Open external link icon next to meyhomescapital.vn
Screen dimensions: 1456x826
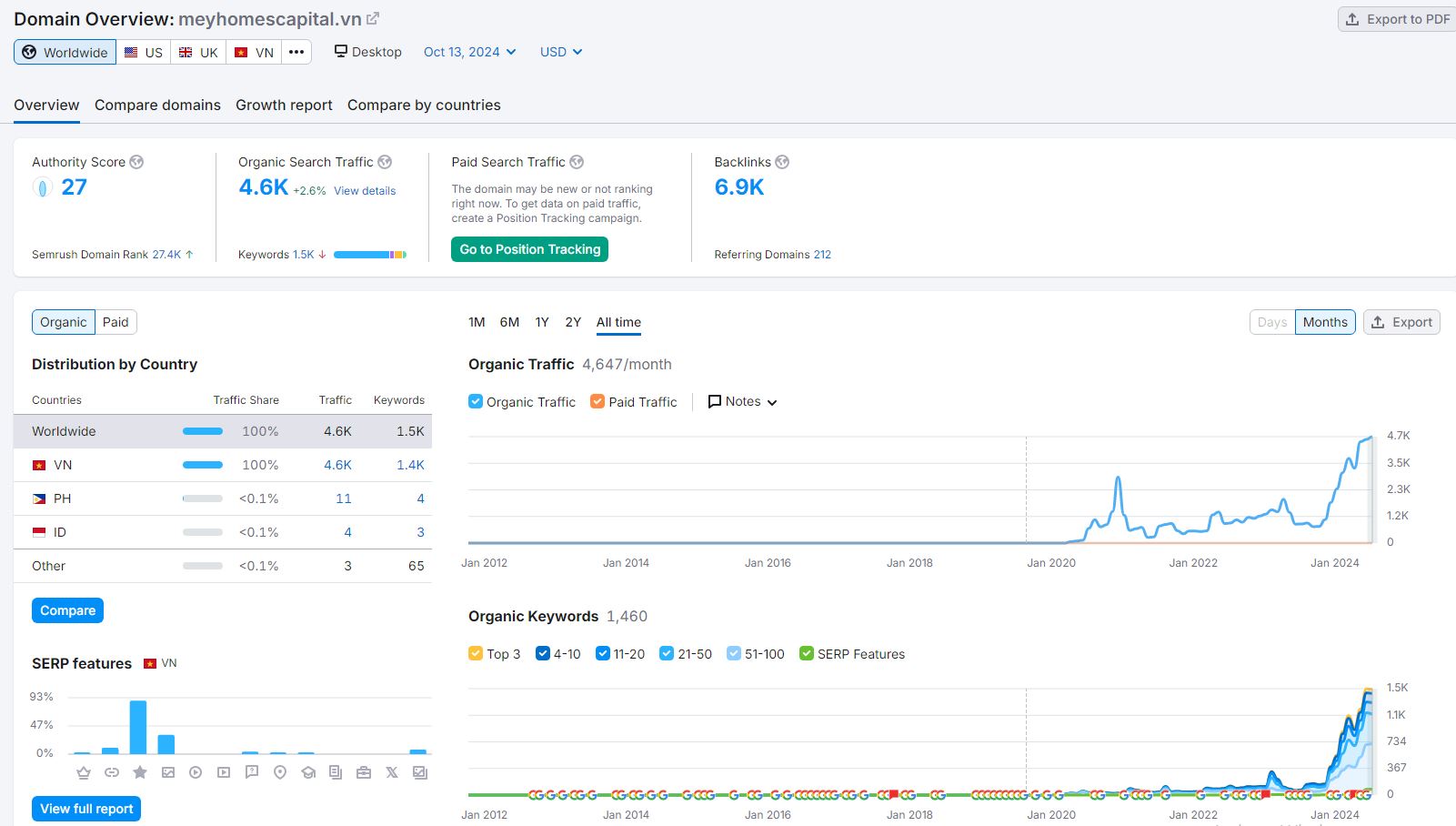[373, 19]
